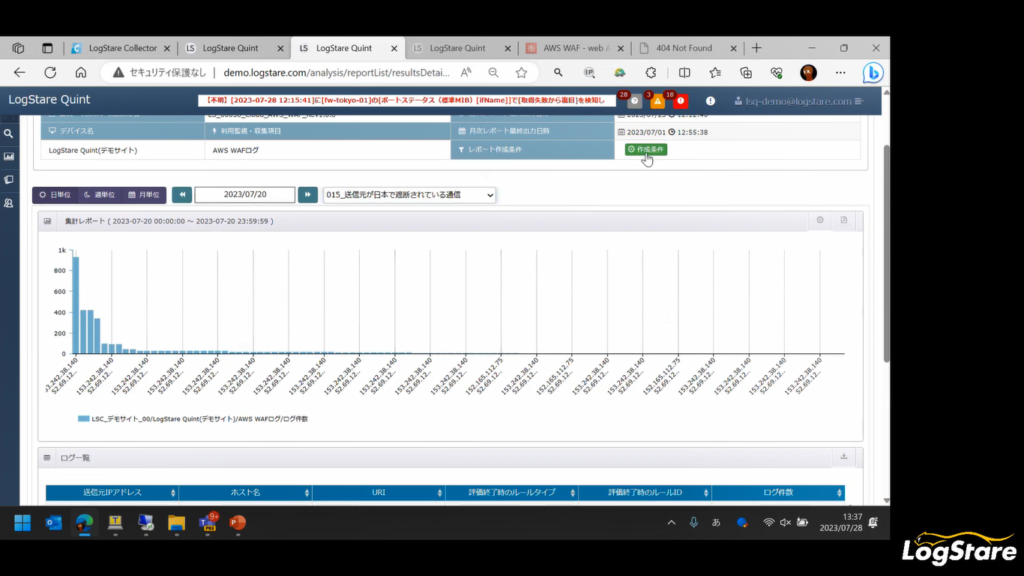1024x576 pixels.
Task: Open browser settings three-dot menu
Action: 840,72
